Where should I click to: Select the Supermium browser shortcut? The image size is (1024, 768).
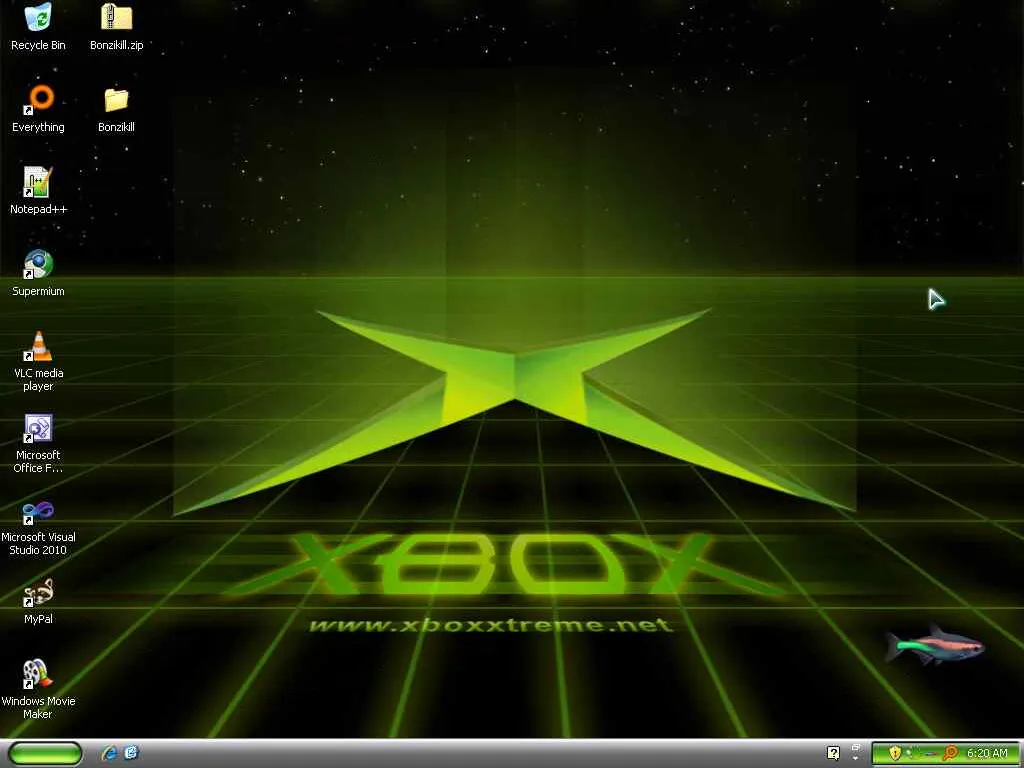pyautogui.click(x=38, y=273)
